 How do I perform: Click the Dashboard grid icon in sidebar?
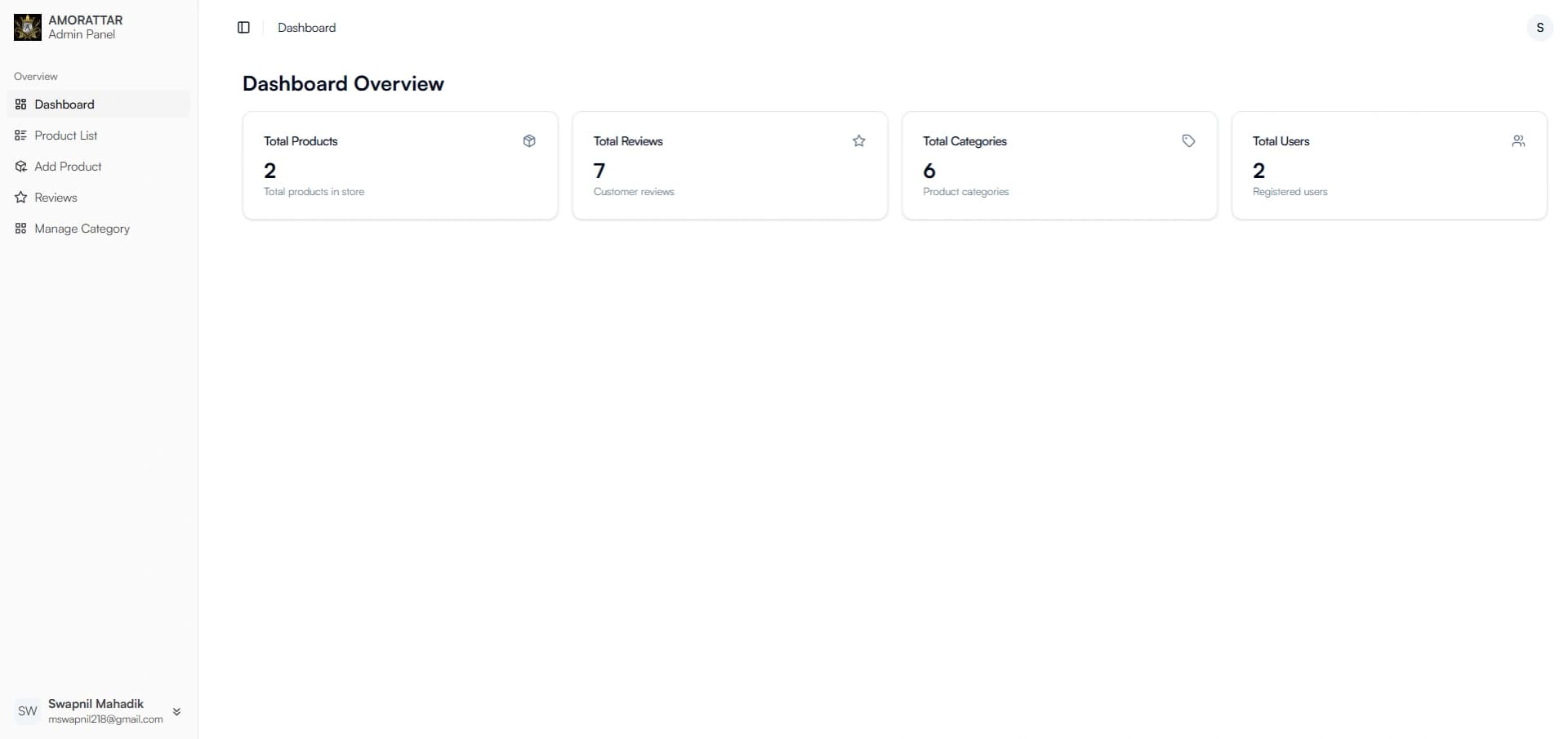21,105
